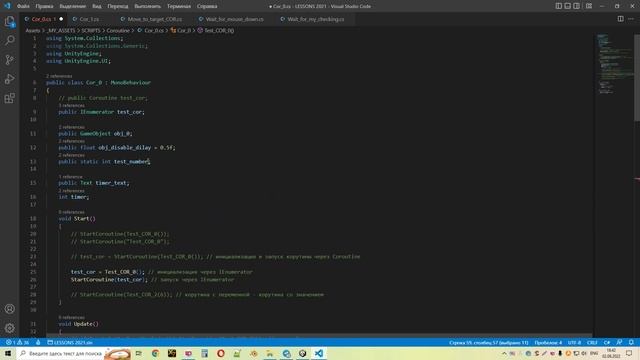Viewport: 640px width, 360px height.
Task: Open the Extensions view
Action: 9,98
